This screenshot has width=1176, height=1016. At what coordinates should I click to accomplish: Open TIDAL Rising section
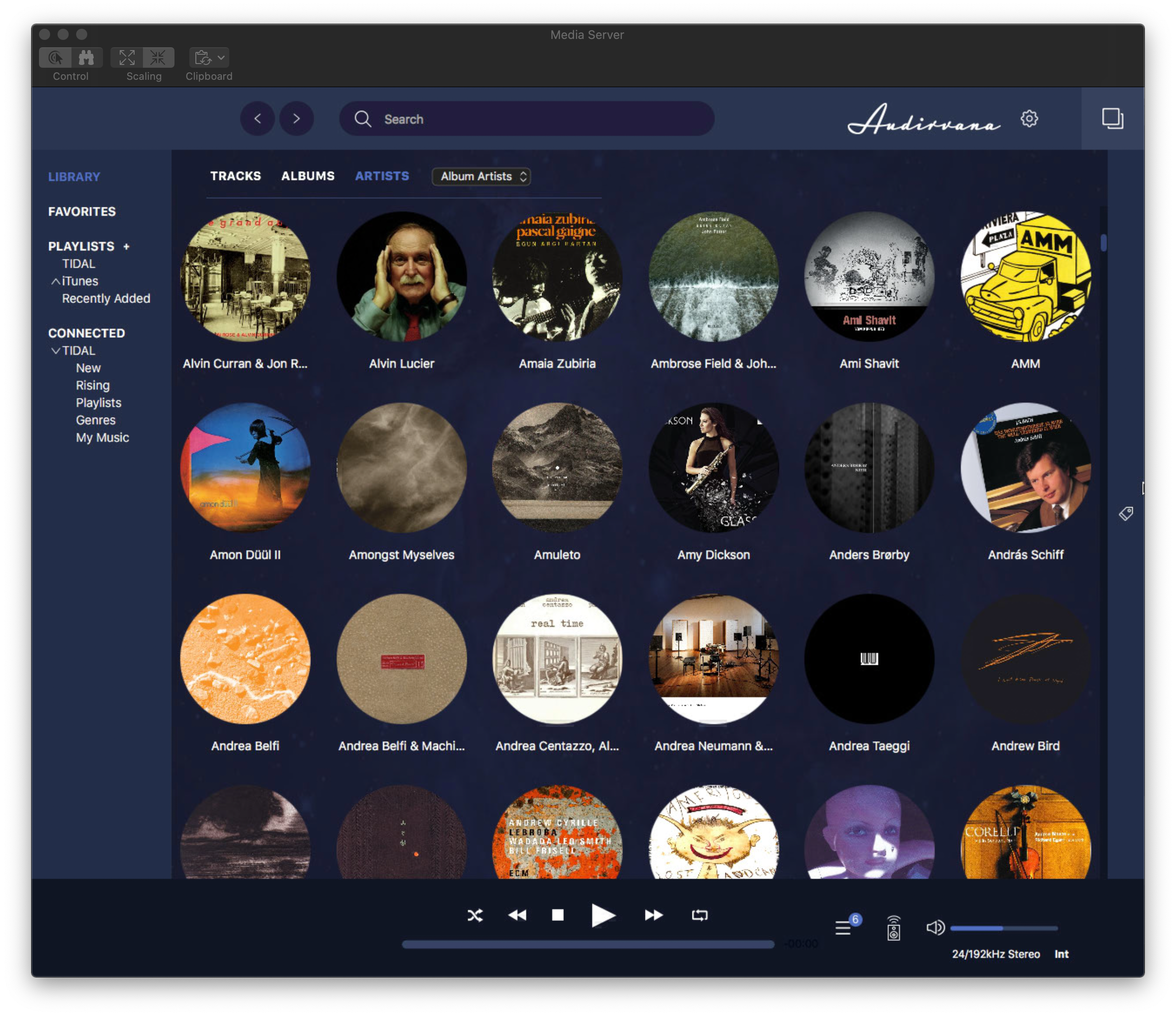pos(93,385)
